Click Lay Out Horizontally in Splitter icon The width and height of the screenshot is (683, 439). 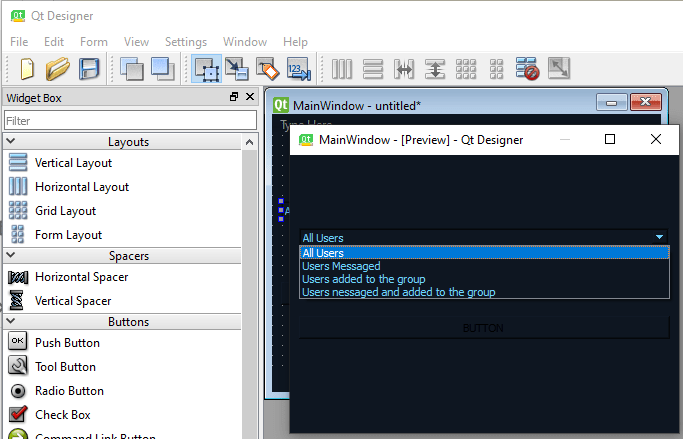click(404, 69)
